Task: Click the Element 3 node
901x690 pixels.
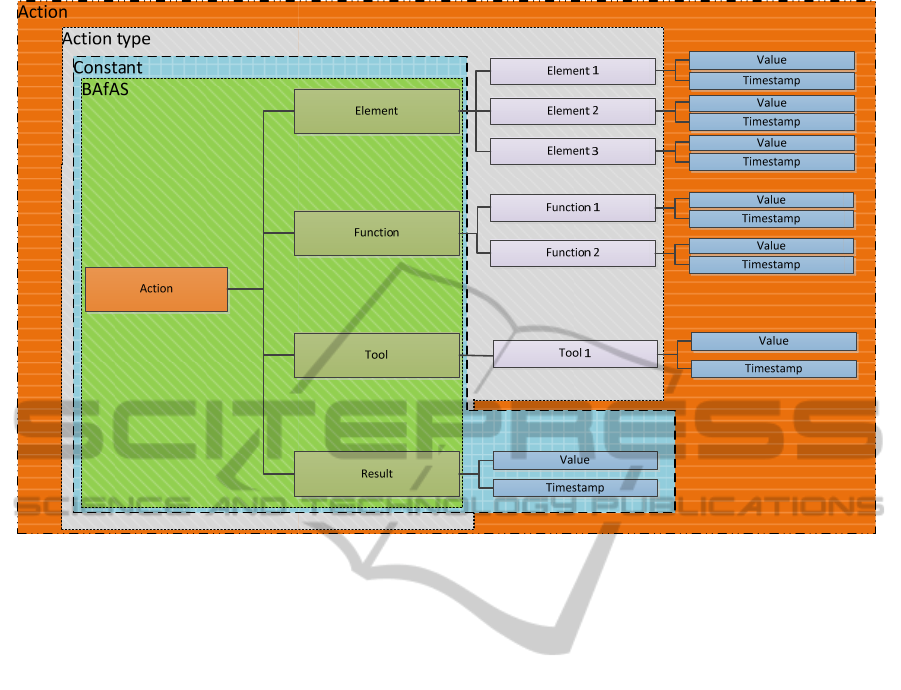Action: (572, 151)
